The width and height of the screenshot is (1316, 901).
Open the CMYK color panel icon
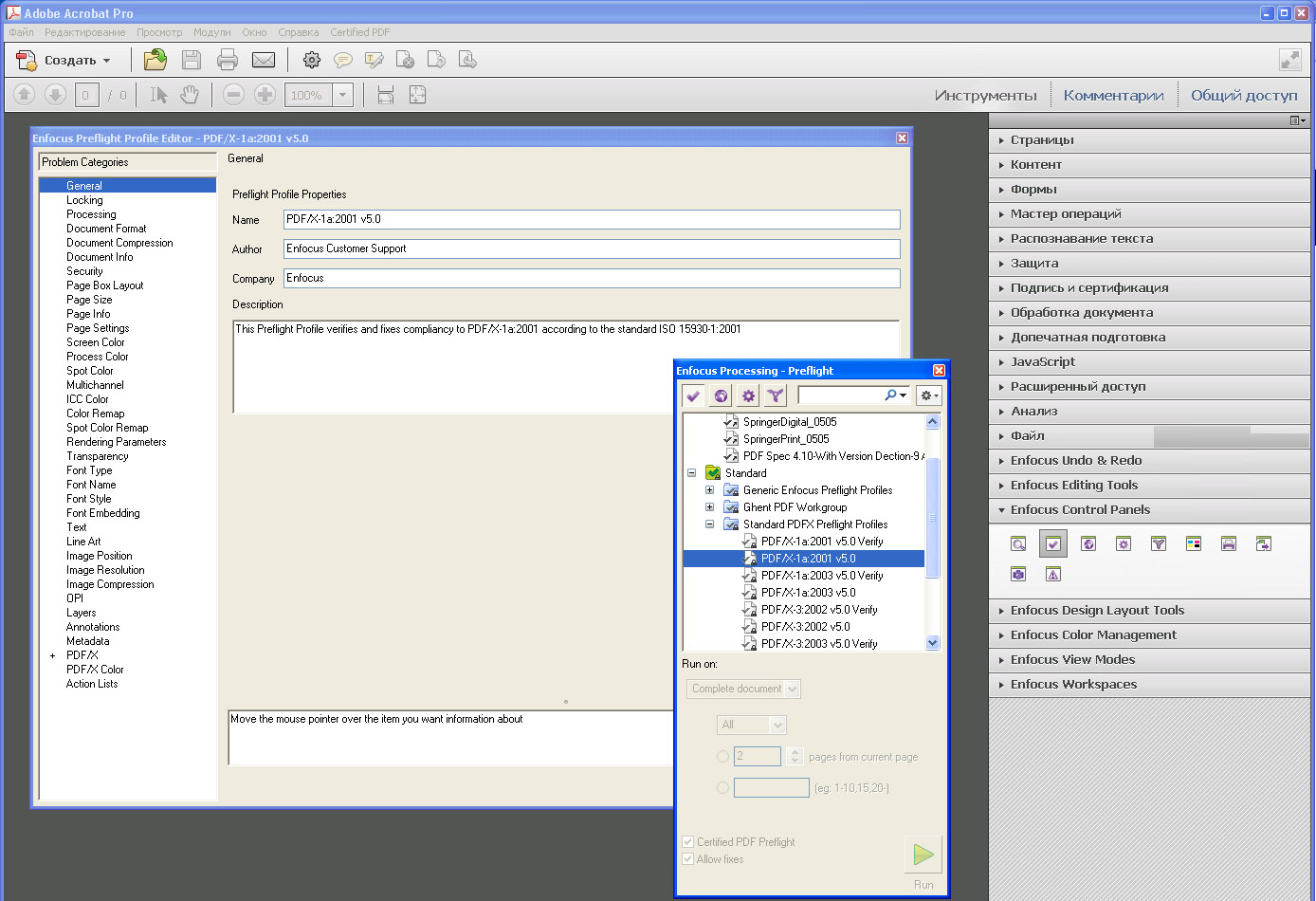[x=1194, y=543]
